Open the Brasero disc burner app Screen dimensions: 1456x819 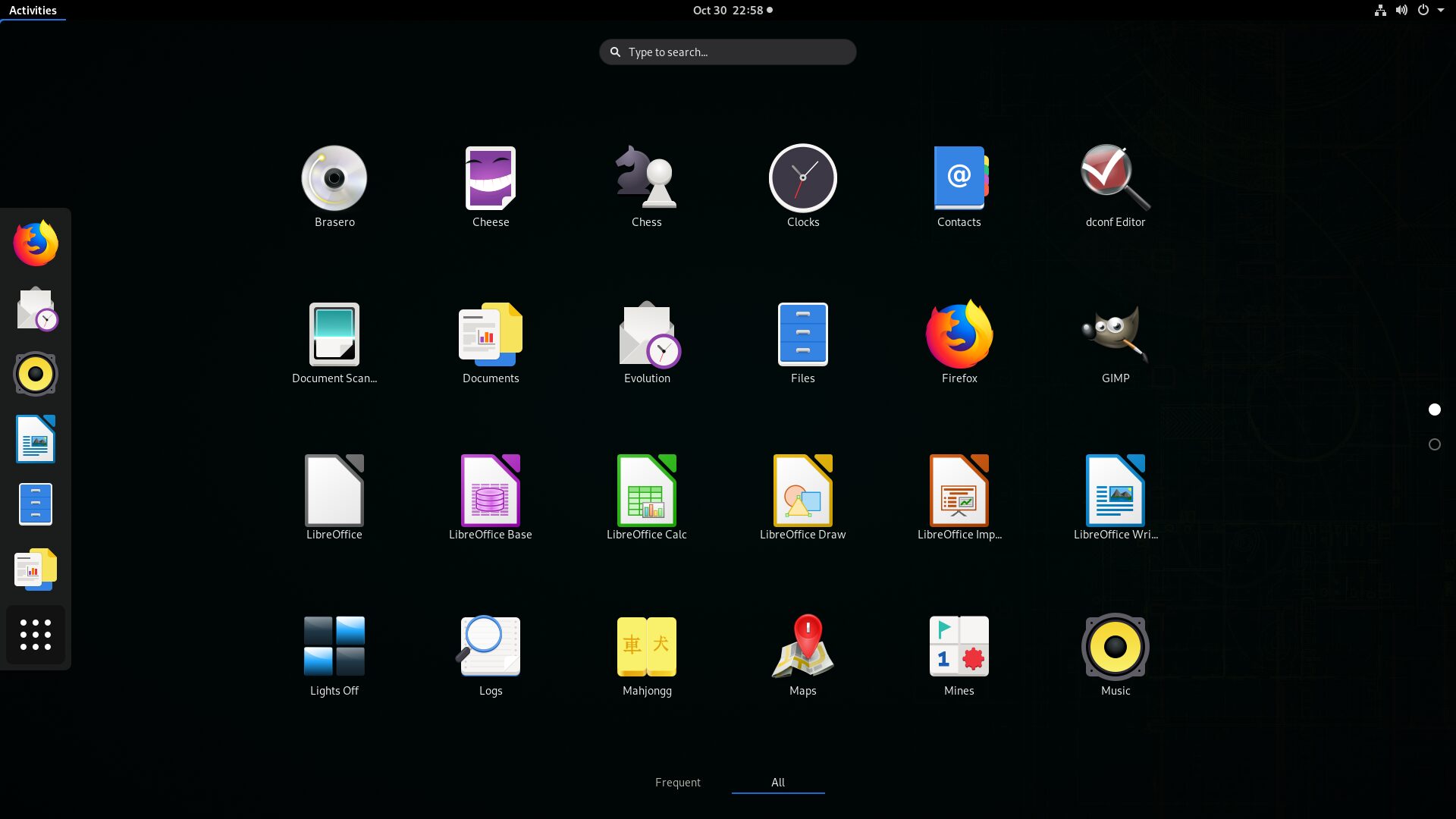click(x=334, y=187)
